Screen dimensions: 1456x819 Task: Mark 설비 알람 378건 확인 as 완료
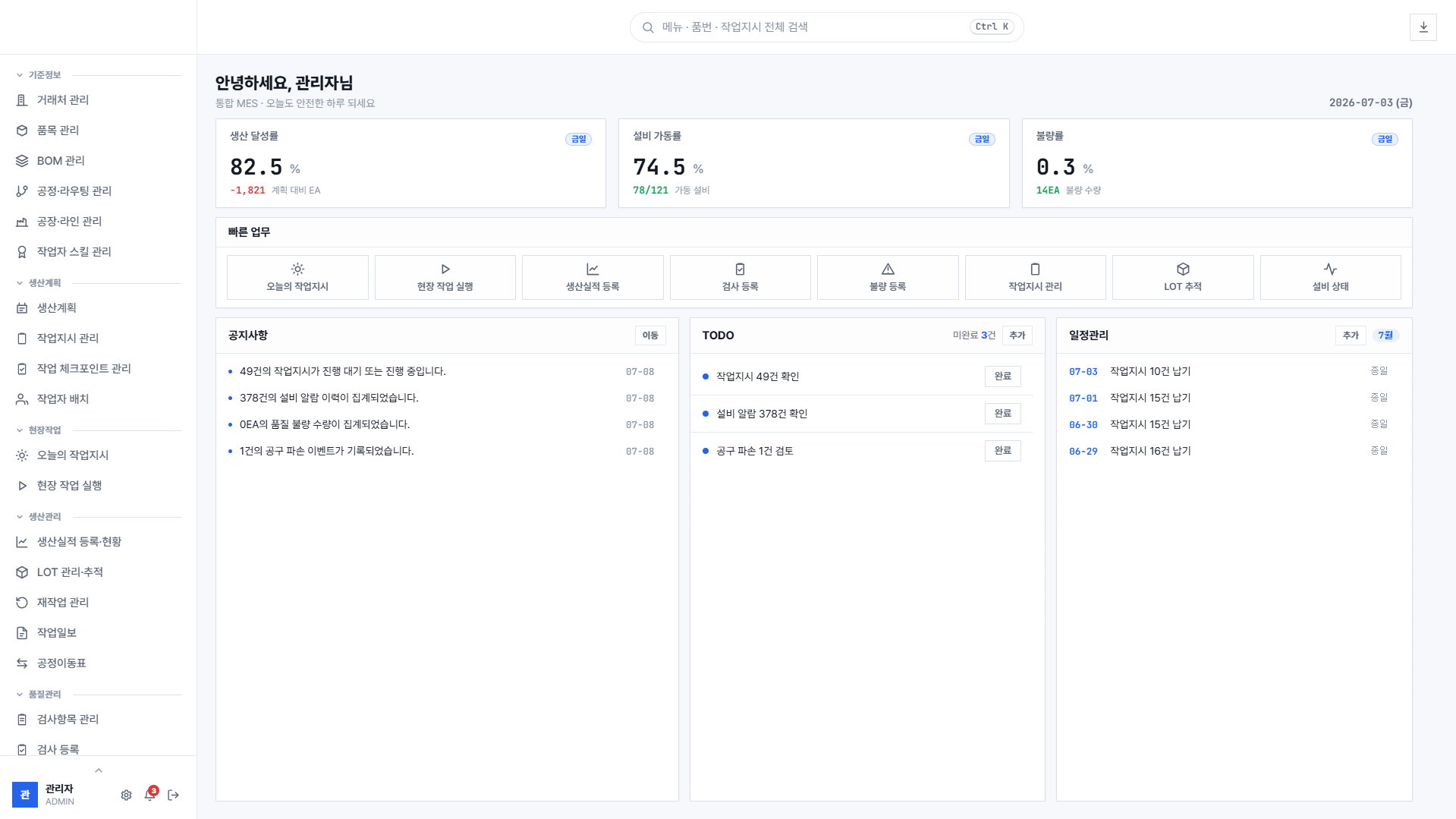point(1002,414)
